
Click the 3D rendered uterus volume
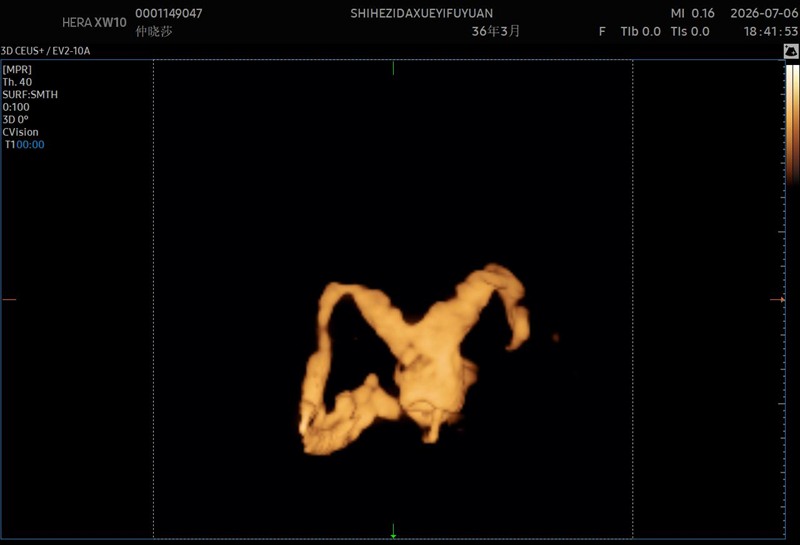(414, 359)
